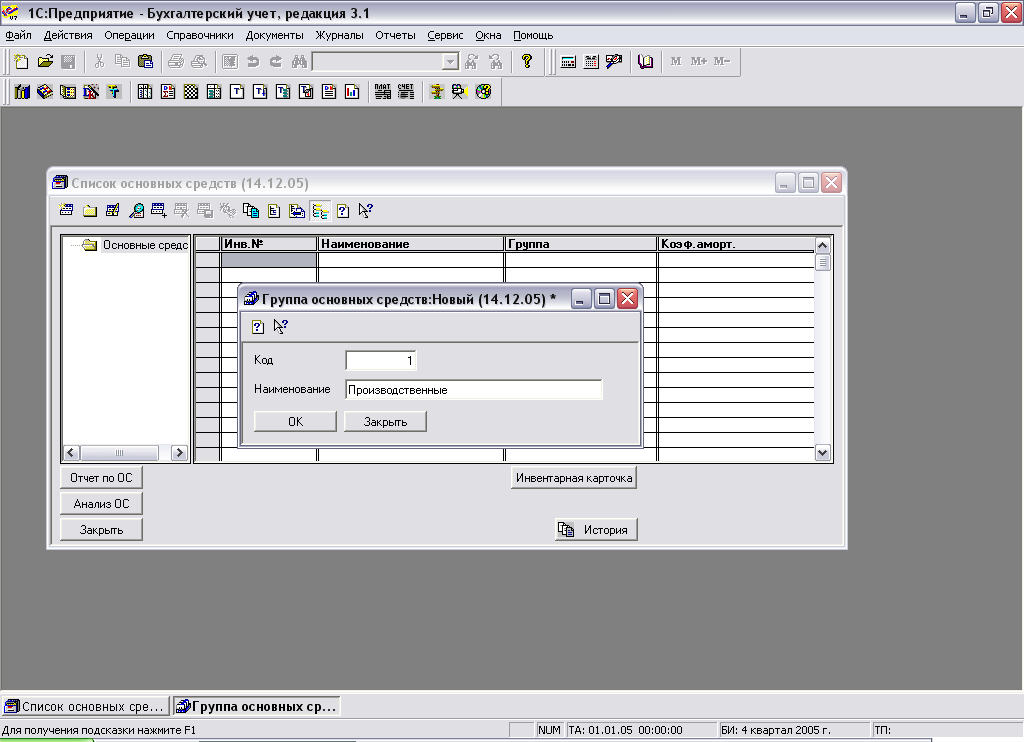
Task: Toggle hierarchical list view in list toolbar
Action: (320, 210)
